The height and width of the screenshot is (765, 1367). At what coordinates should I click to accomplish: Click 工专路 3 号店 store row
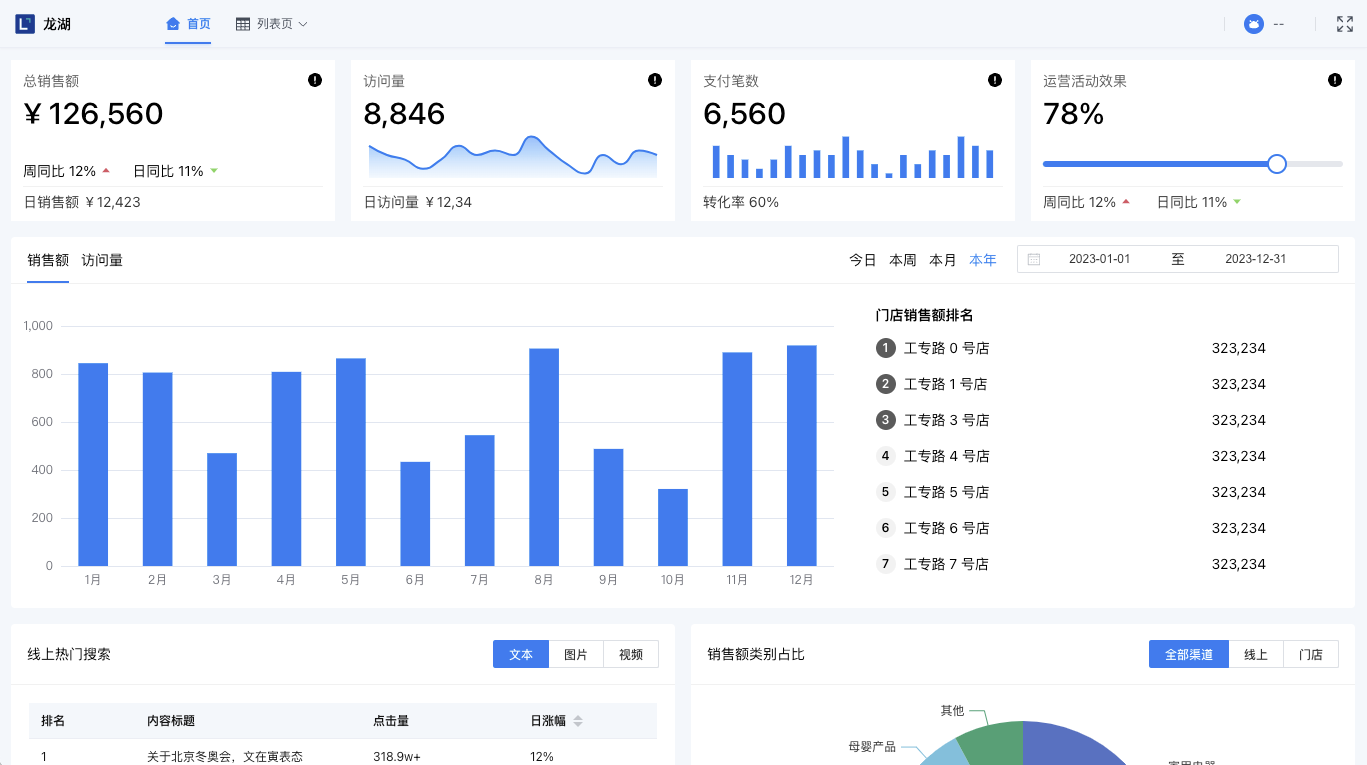(x=1071, y=420)
